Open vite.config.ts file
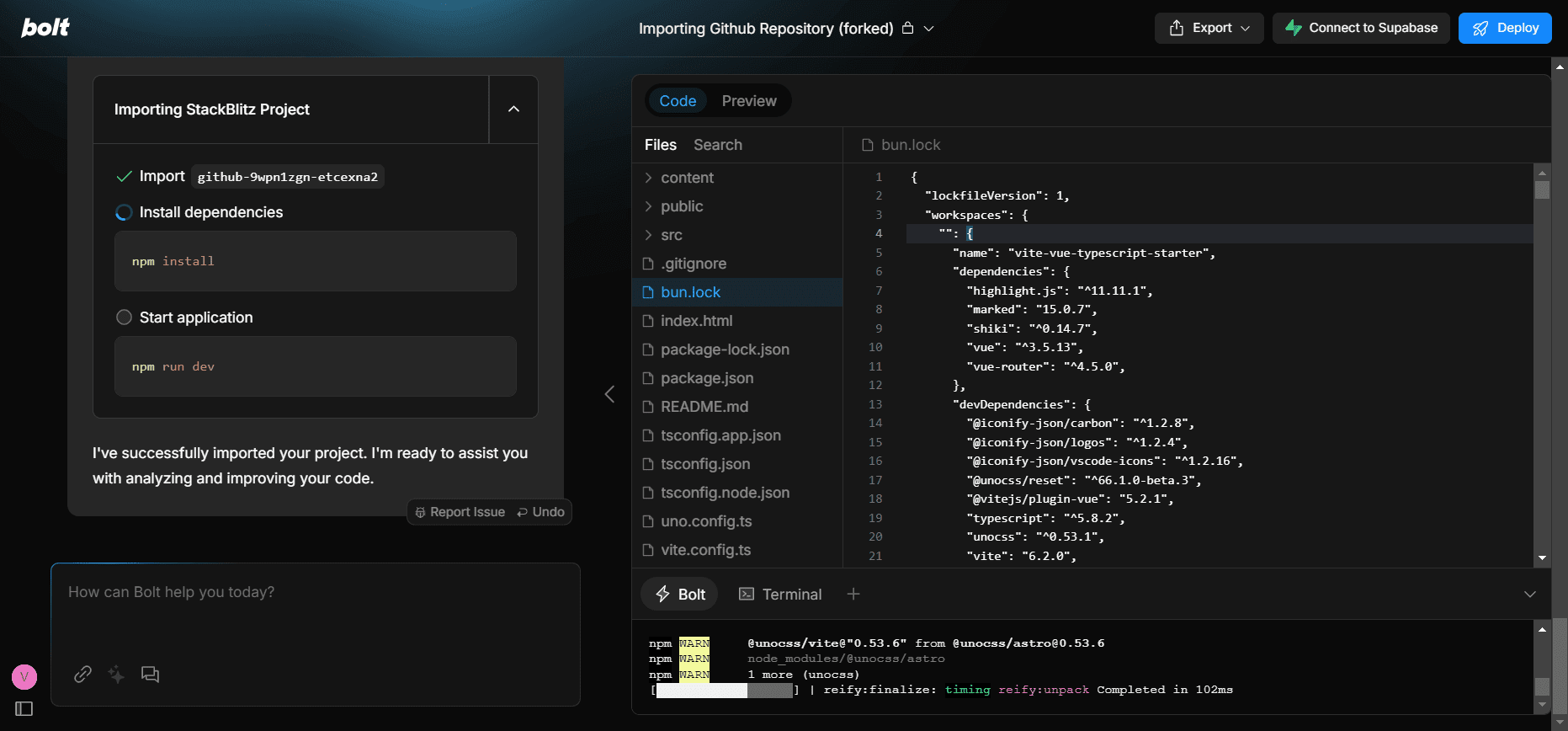 point(737,550)
